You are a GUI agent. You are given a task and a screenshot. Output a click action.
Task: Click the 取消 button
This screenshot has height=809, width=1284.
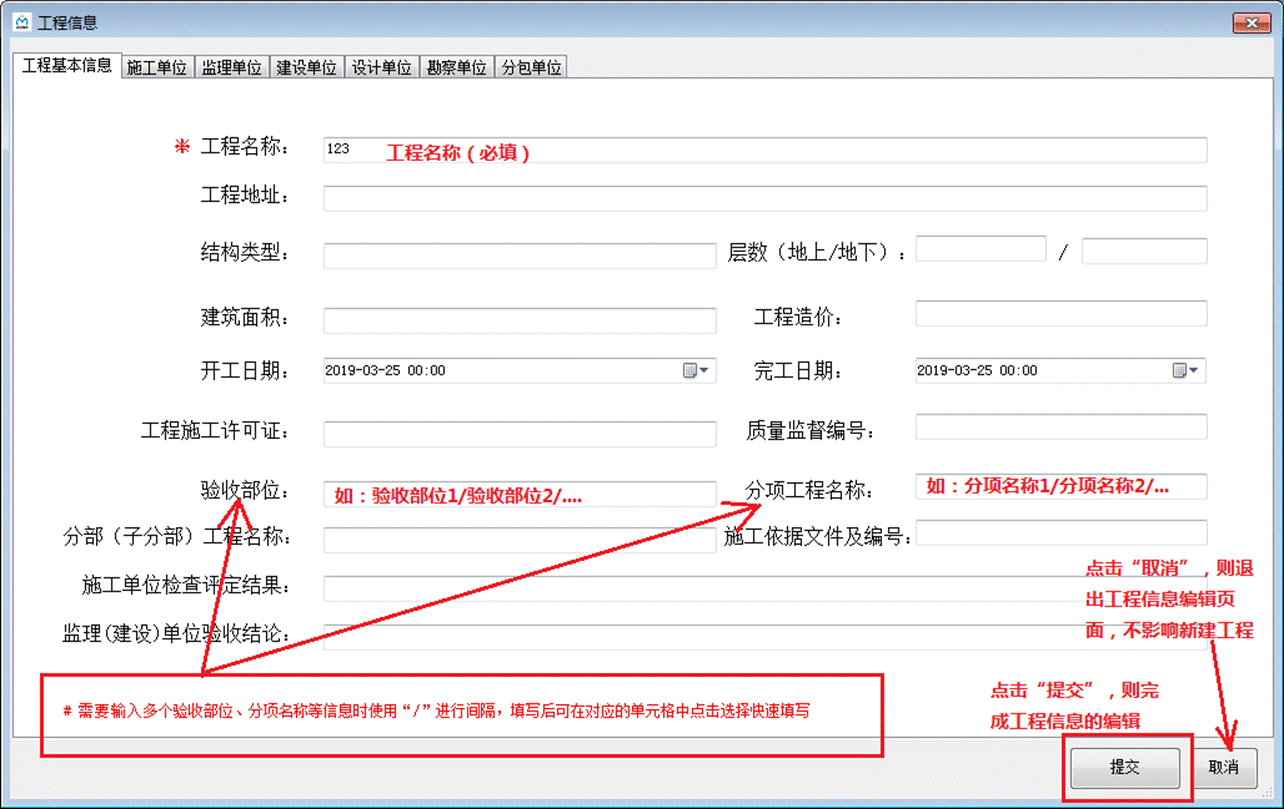pyautogui.click(x=1224, y=767)
